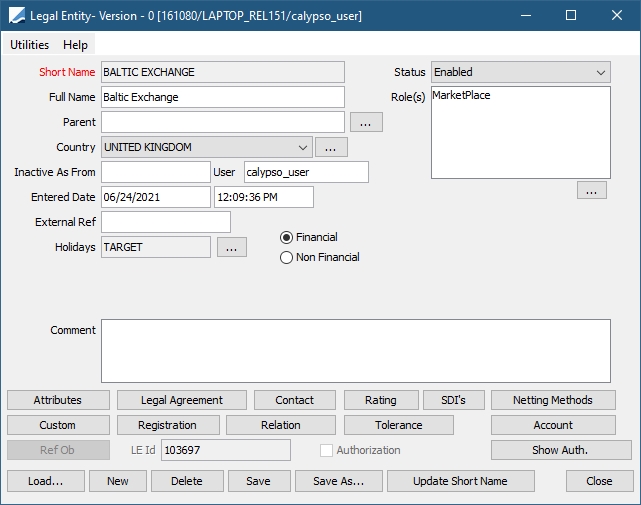Click the Full Name input field
This screenshot has height=505, width=641.
[223, 97]
